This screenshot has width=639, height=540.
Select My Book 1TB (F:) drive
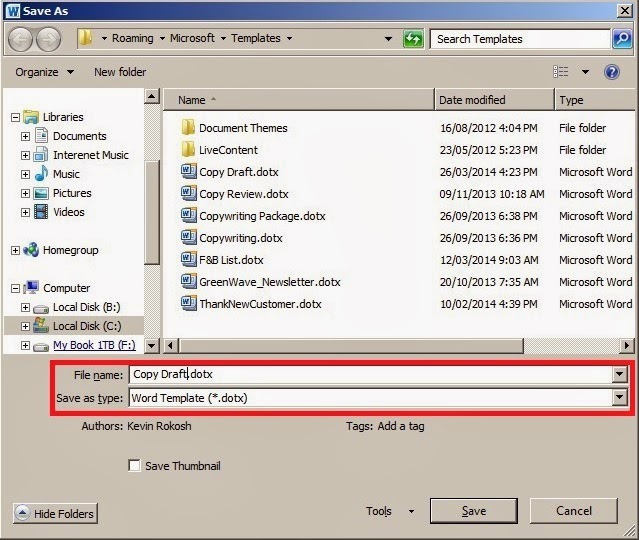(x=94, y=345)
